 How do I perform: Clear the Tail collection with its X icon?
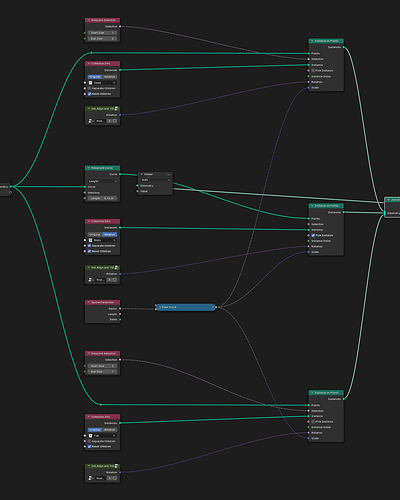[x=114, y=435]
